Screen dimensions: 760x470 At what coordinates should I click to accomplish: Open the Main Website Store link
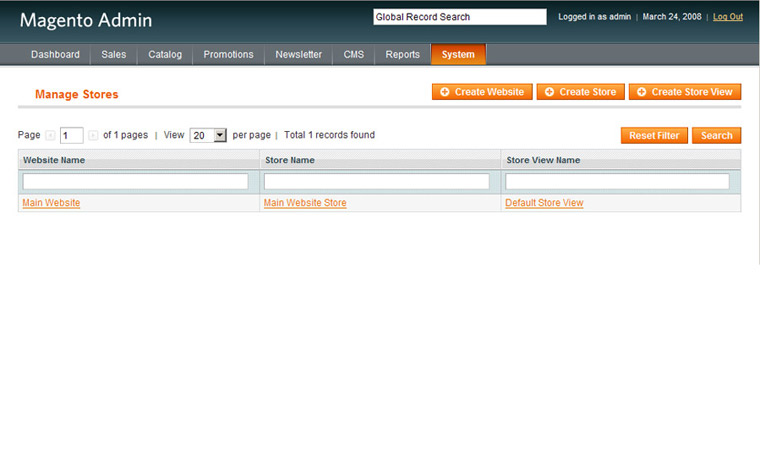[305, 203]
